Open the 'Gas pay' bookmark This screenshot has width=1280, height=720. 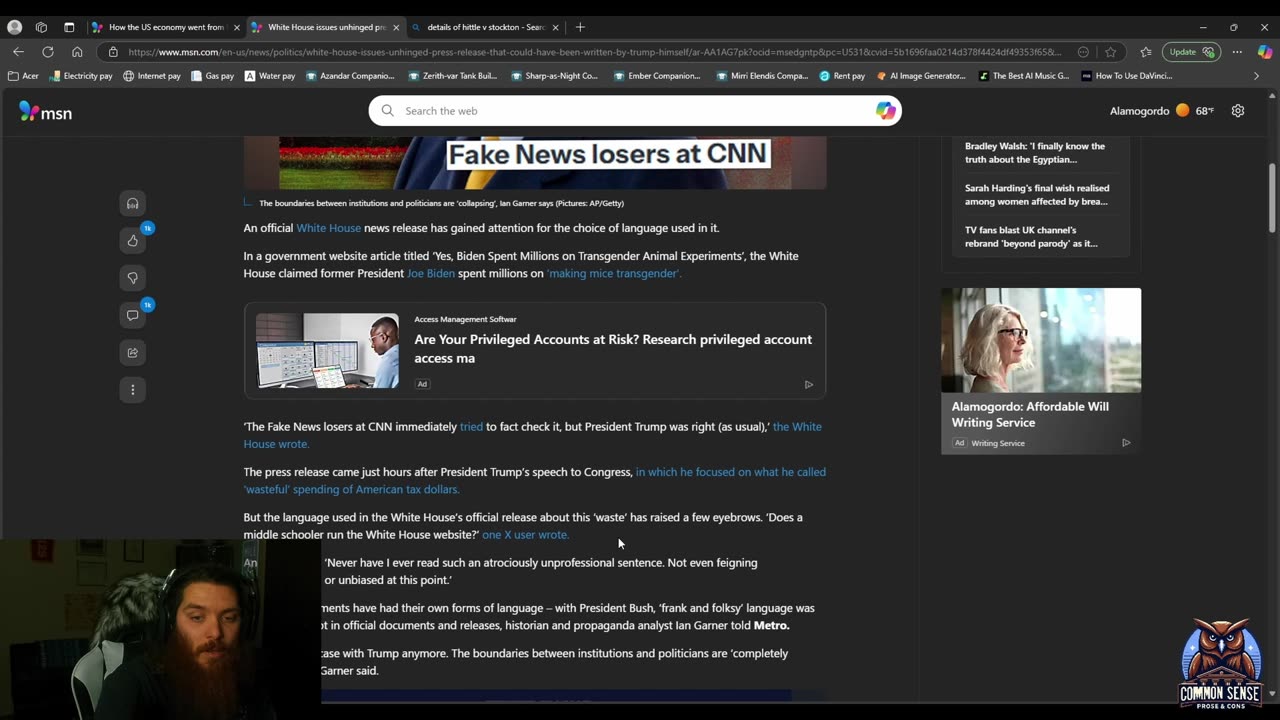click(212, 76)
